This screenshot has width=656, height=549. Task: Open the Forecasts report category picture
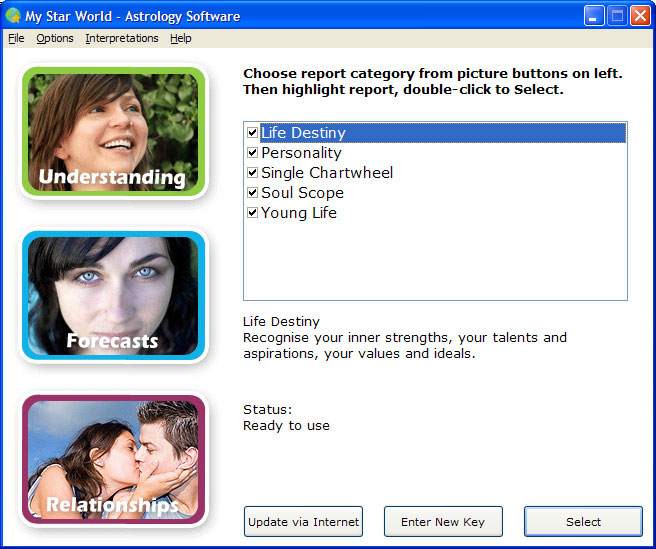113,295
